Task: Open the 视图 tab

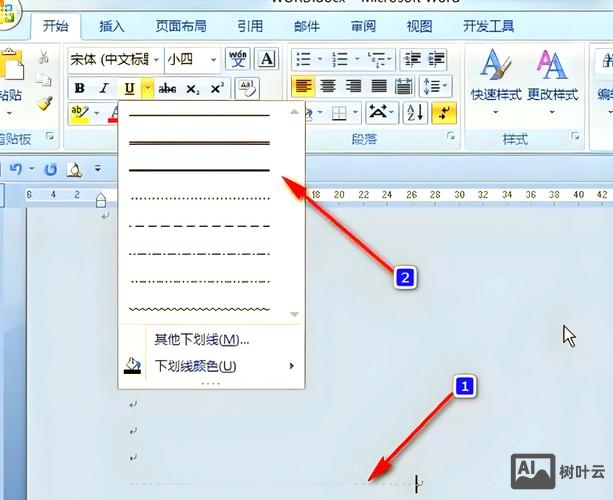Action: (419, 26)
